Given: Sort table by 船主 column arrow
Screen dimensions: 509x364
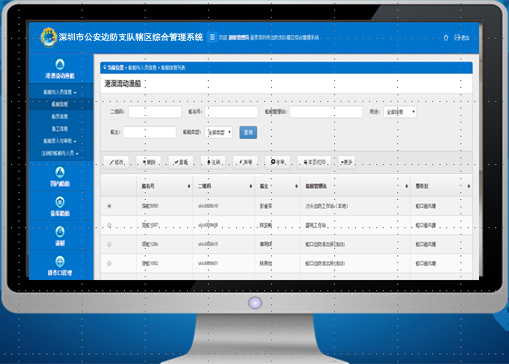Looking at the screenshot, I should (x=296, y=186).
